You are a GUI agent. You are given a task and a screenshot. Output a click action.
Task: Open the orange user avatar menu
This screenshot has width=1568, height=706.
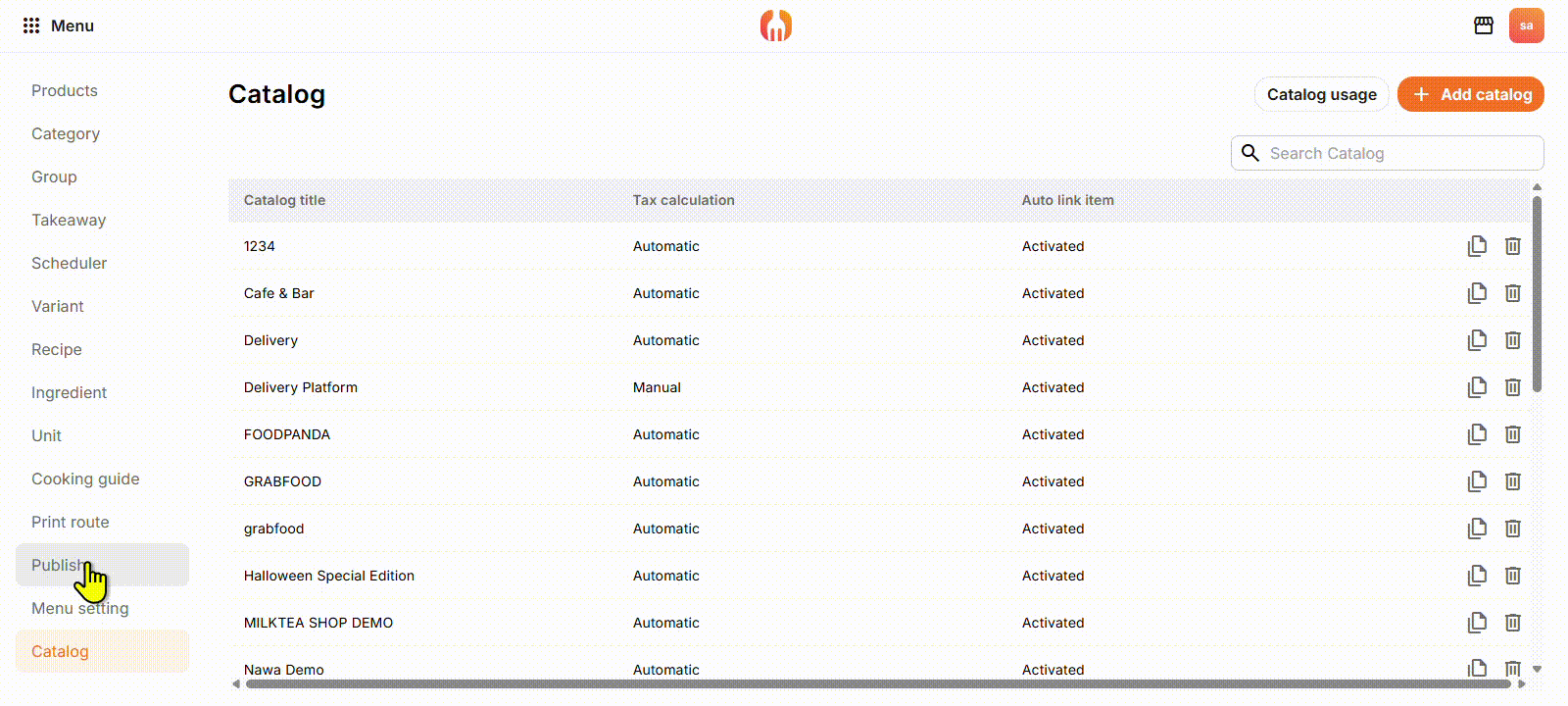(x=1526, y=25)
